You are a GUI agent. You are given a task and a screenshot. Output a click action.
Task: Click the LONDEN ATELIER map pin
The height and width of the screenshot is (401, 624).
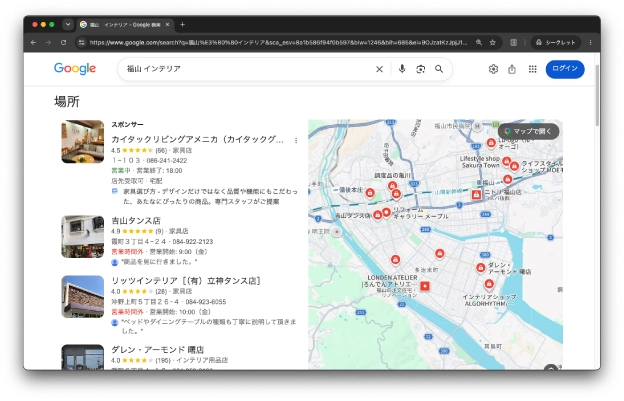tap(425, 286)
